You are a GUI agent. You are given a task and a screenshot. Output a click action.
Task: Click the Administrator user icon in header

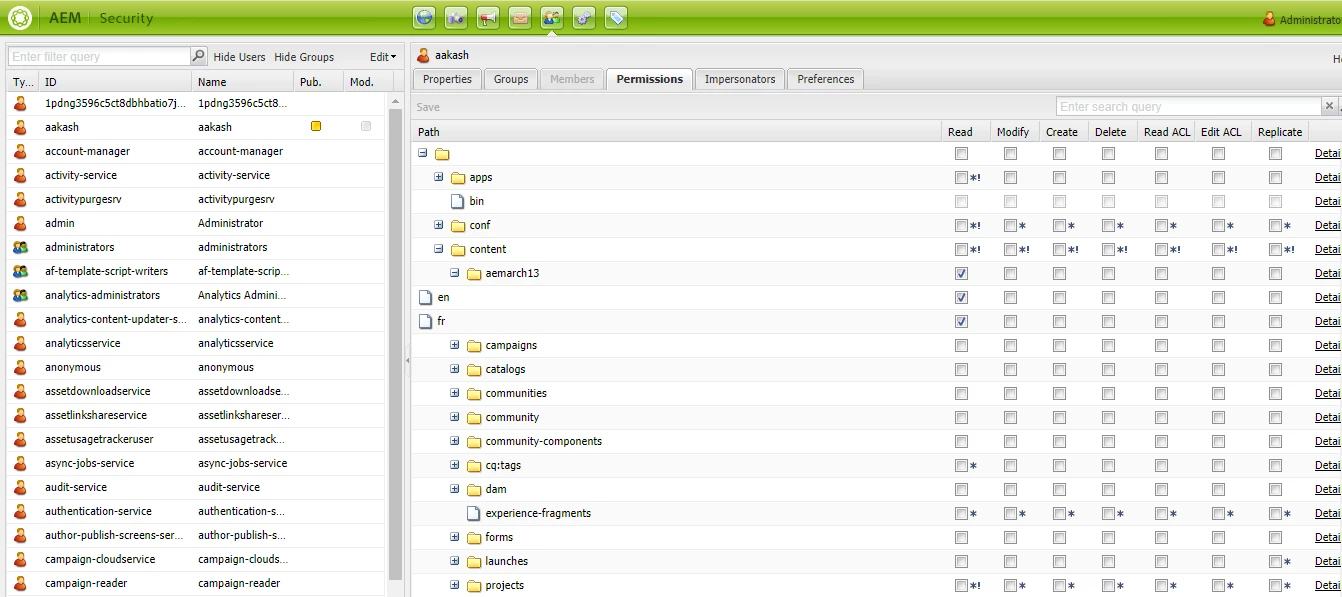click(x=1269, y=19)
